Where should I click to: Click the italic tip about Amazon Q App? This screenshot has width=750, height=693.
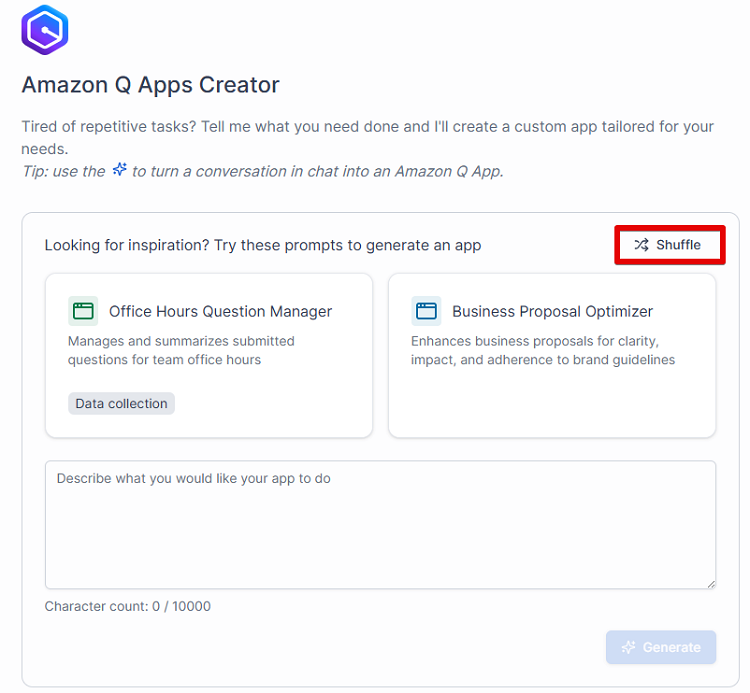(318, 171)
